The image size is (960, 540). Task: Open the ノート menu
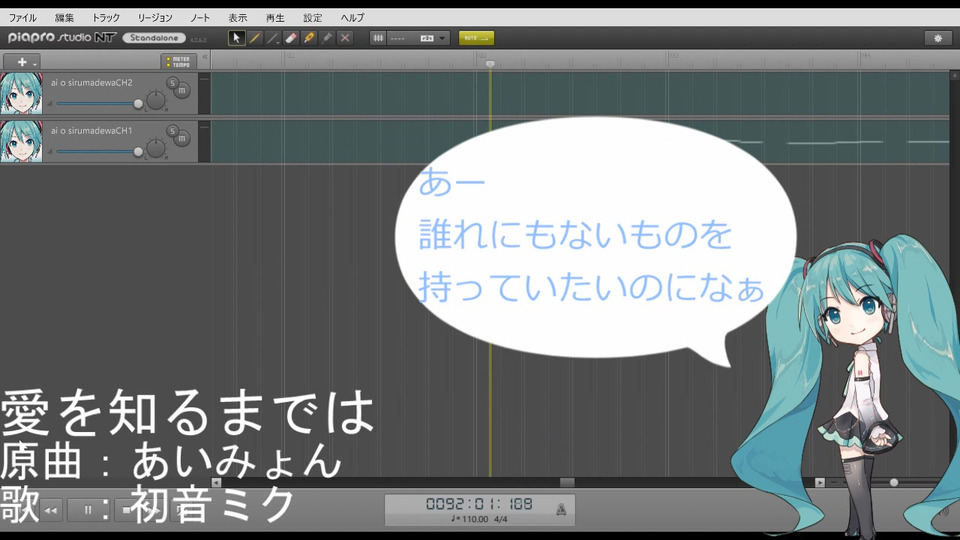pyautogui.click(x=200, y=18)
